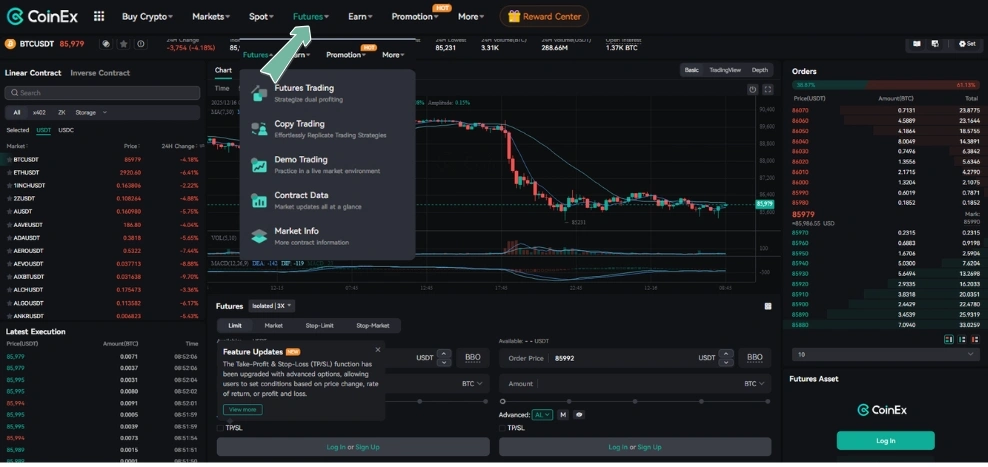This screenshot has height=467, width=988.
Task: Click the Futures Trading menu icon
Action: (259, 93)
